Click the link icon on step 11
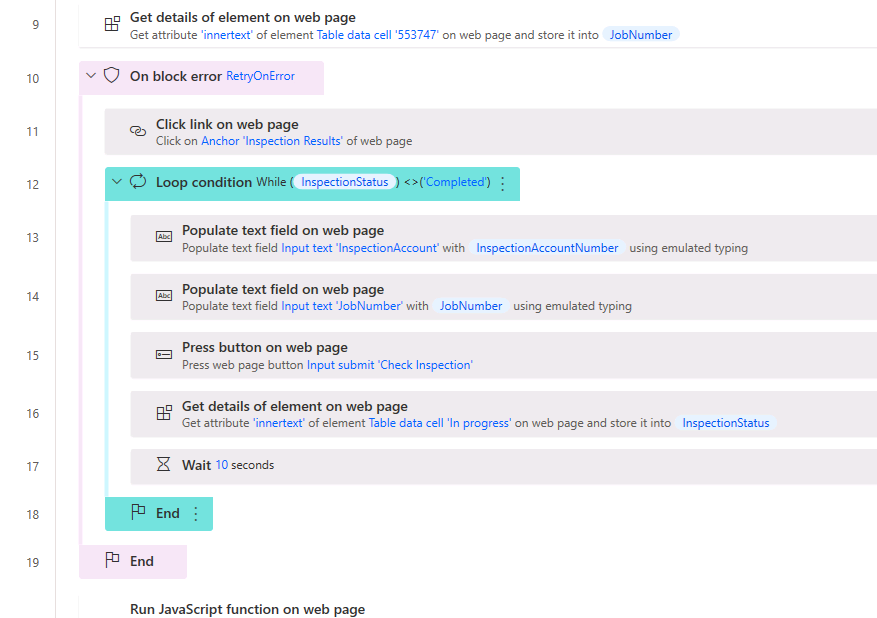This screenshot has width=877, height=618. [x=138, y=131]
